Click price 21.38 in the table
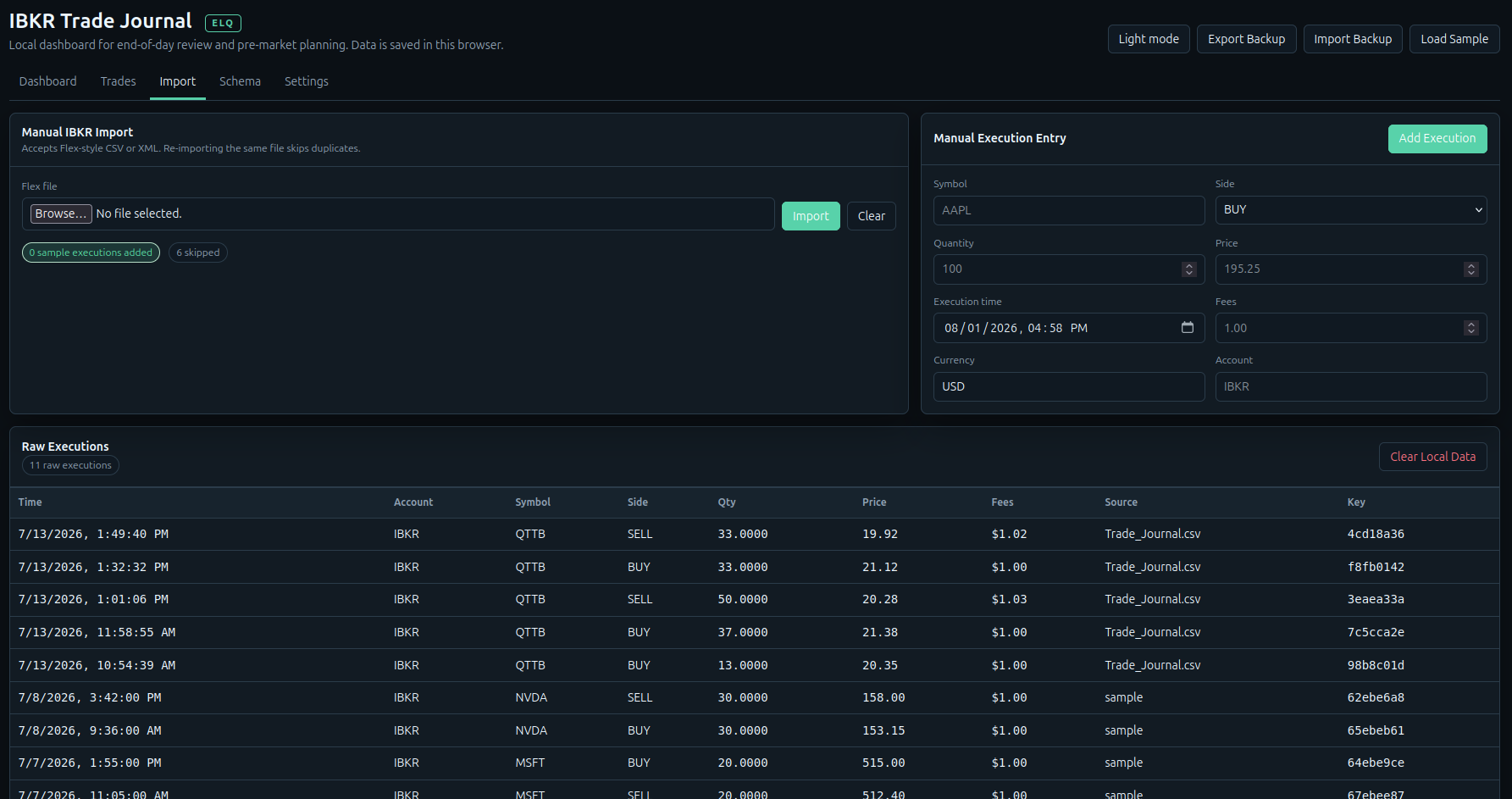Viewport: 1512px width, 799px height. (x=880, y=632)
